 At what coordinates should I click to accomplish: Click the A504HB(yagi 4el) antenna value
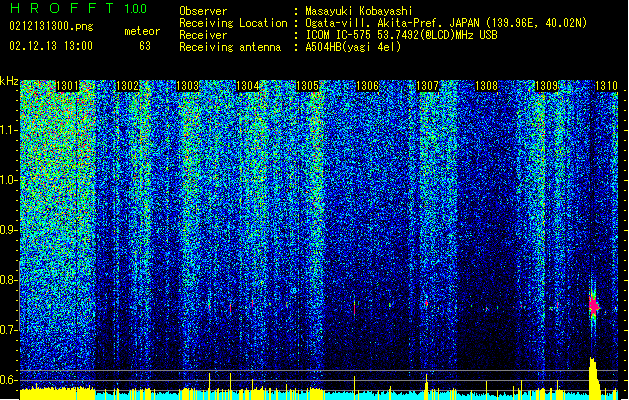point(353,47)
